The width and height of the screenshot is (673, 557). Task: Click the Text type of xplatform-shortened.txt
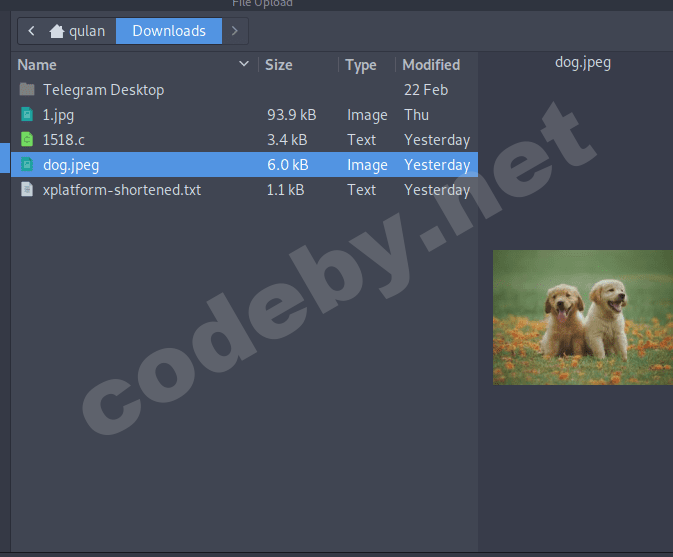[361, 190]
